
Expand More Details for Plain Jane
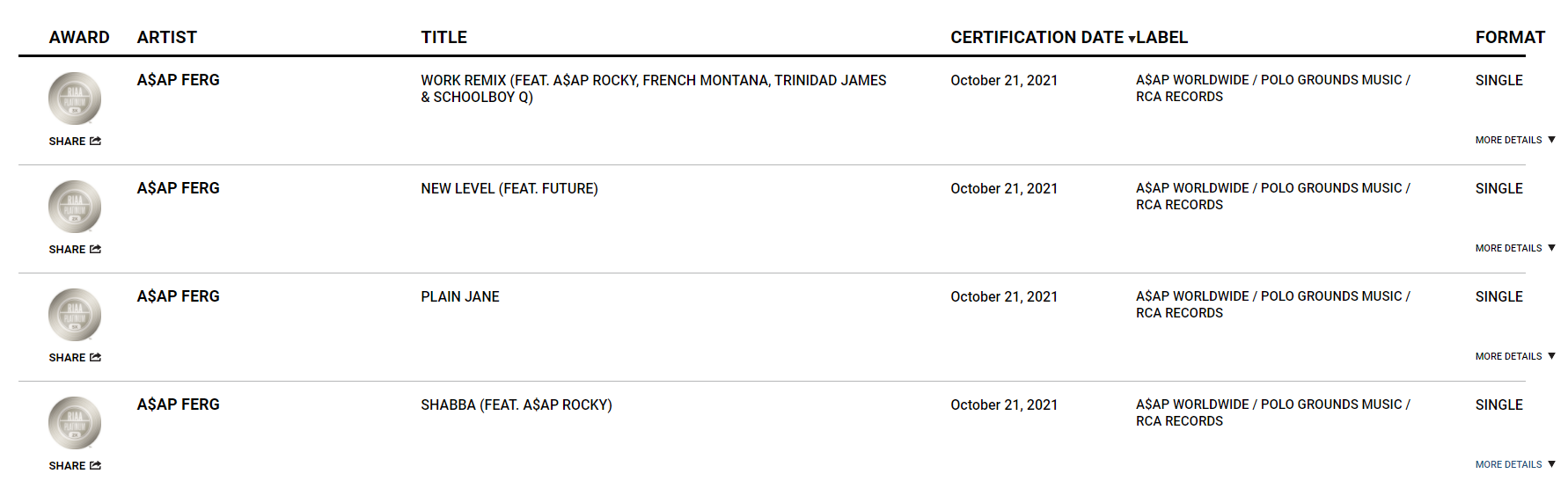(1515, 356)
